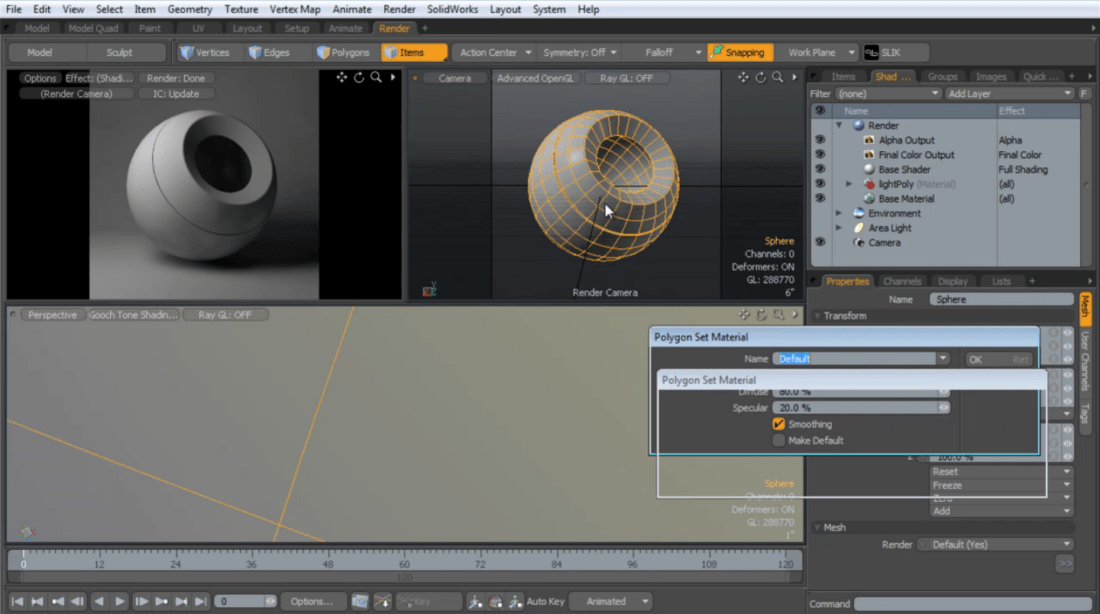1100x614 pixels.
Task: Click the magnifier zoom icon in render preview
Action: [x=374, y=75]
